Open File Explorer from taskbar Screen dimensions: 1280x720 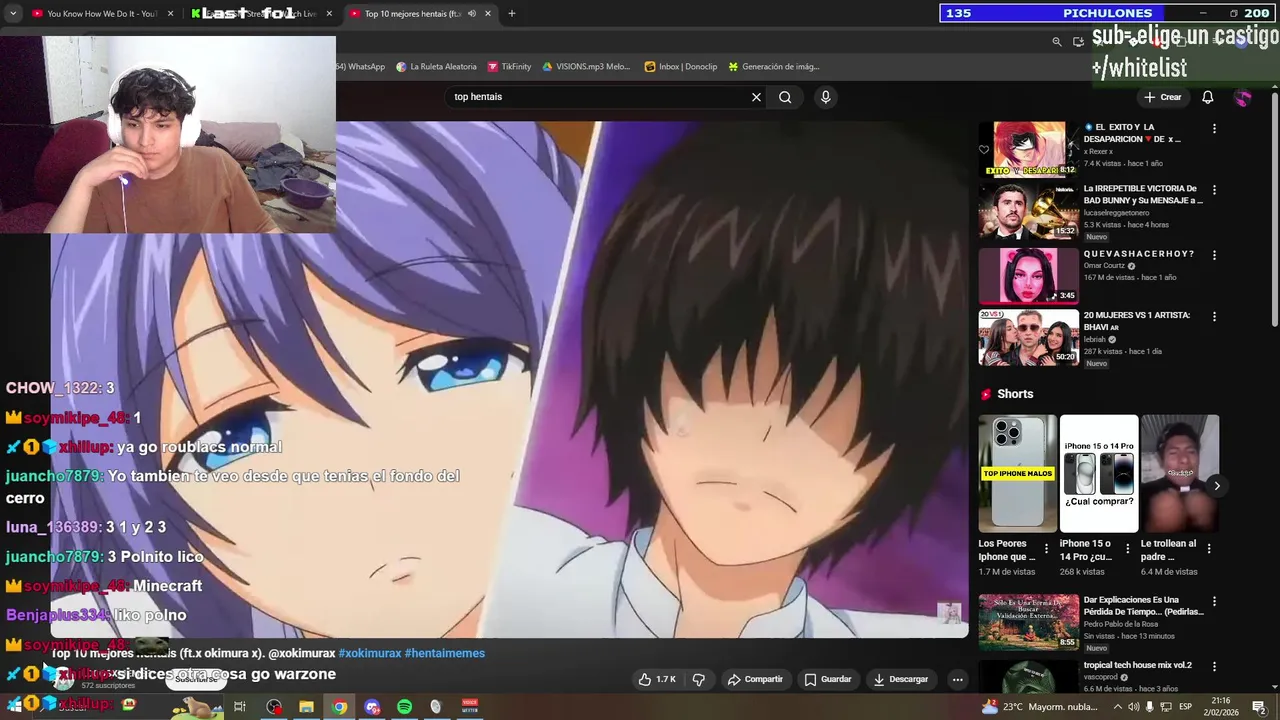(x=306, y=707)
